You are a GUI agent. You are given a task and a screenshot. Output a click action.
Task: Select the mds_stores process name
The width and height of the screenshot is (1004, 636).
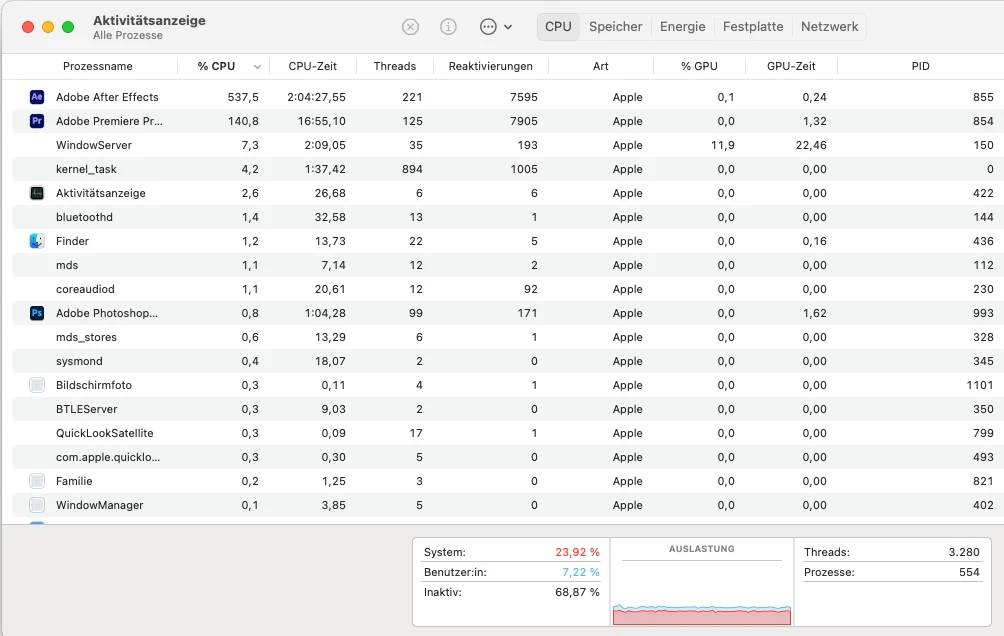[86, 338]
